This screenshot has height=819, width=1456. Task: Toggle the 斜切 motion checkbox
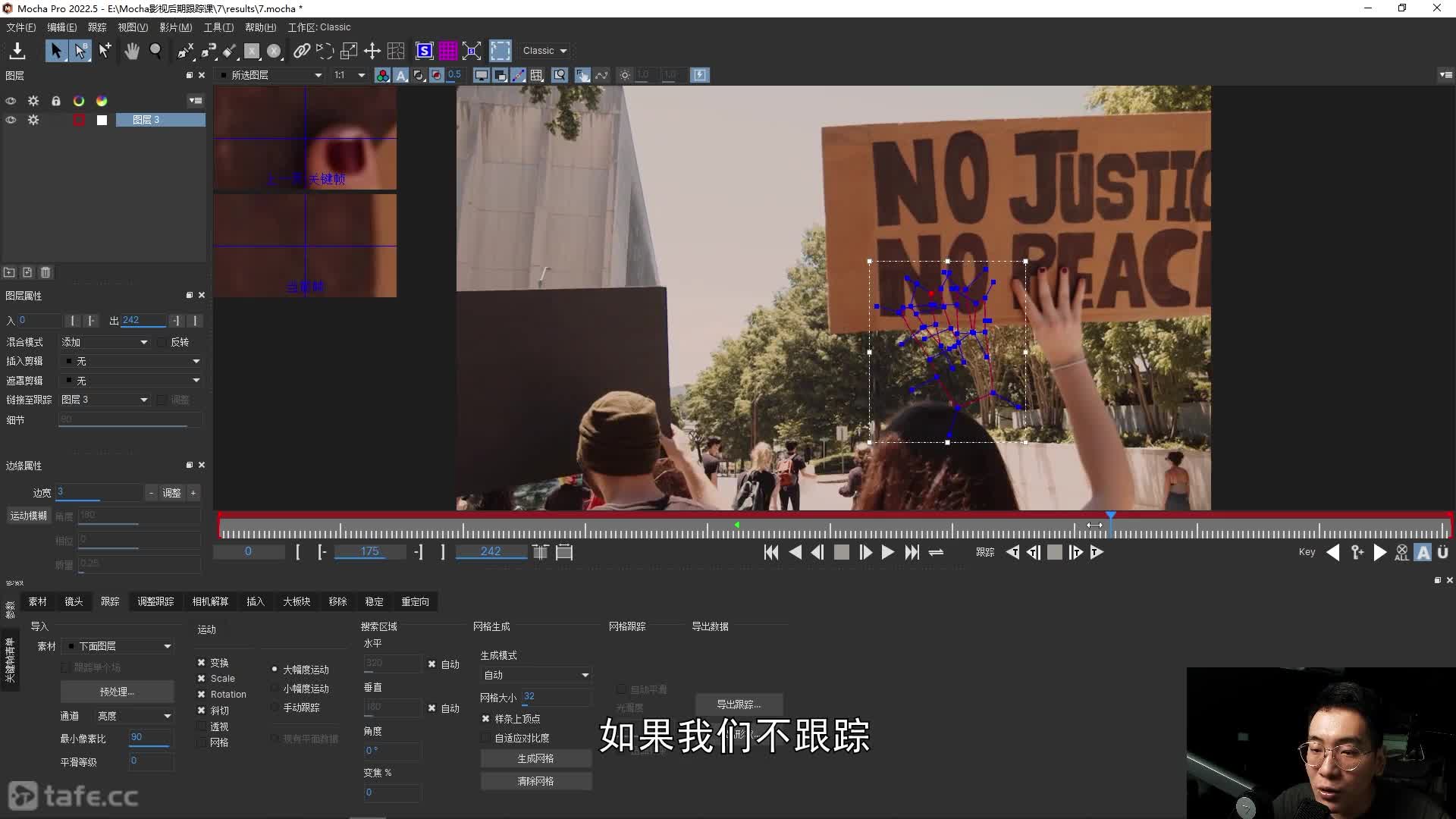coord(202,711)
